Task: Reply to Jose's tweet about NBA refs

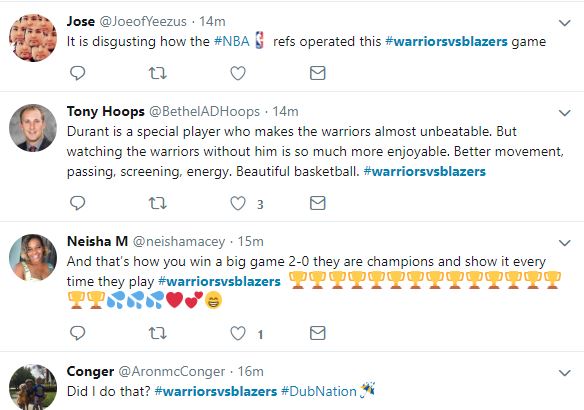Action: click(77, 73)
